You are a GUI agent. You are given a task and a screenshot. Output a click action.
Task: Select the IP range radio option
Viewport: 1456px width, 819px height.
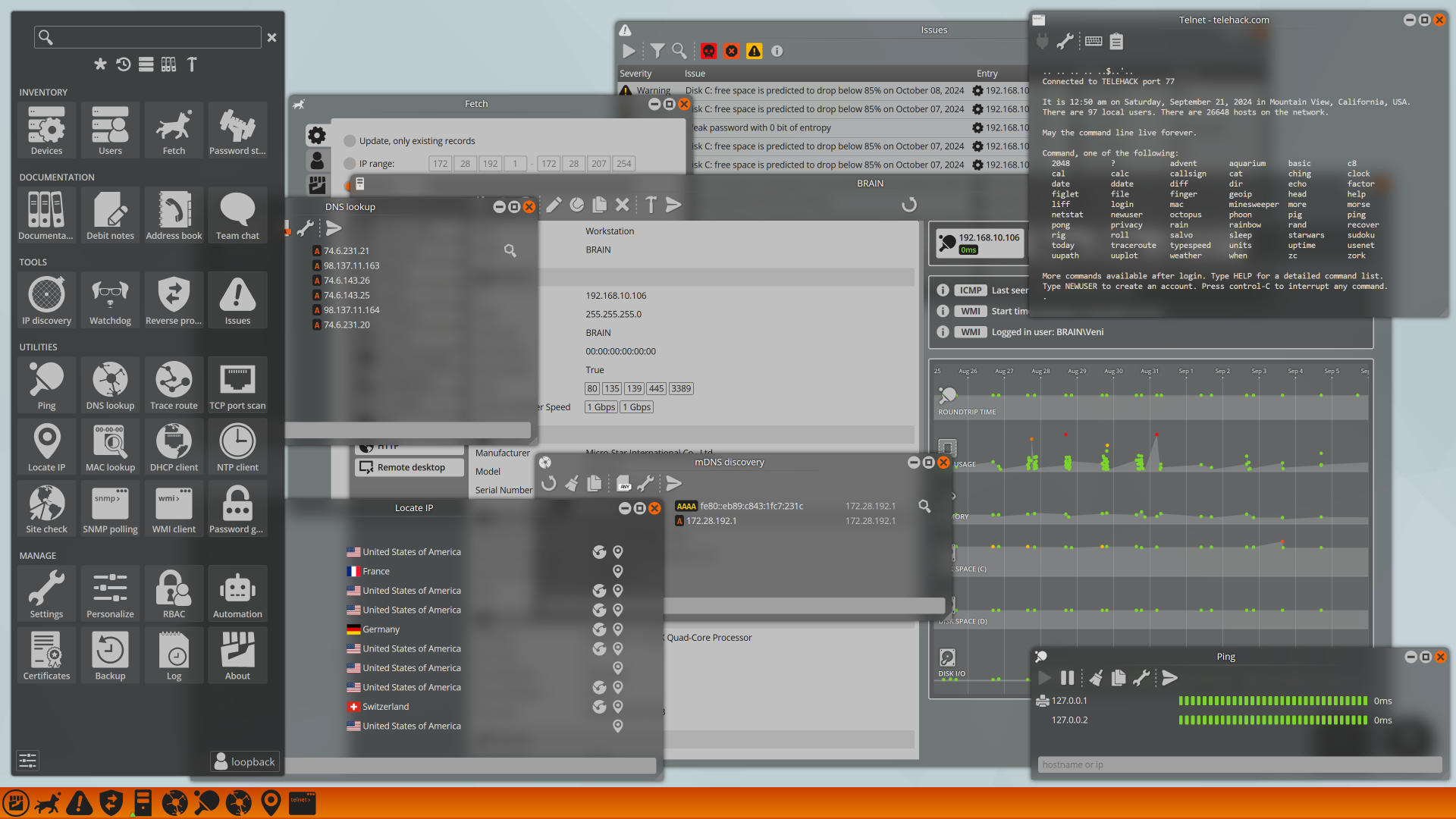350,164
